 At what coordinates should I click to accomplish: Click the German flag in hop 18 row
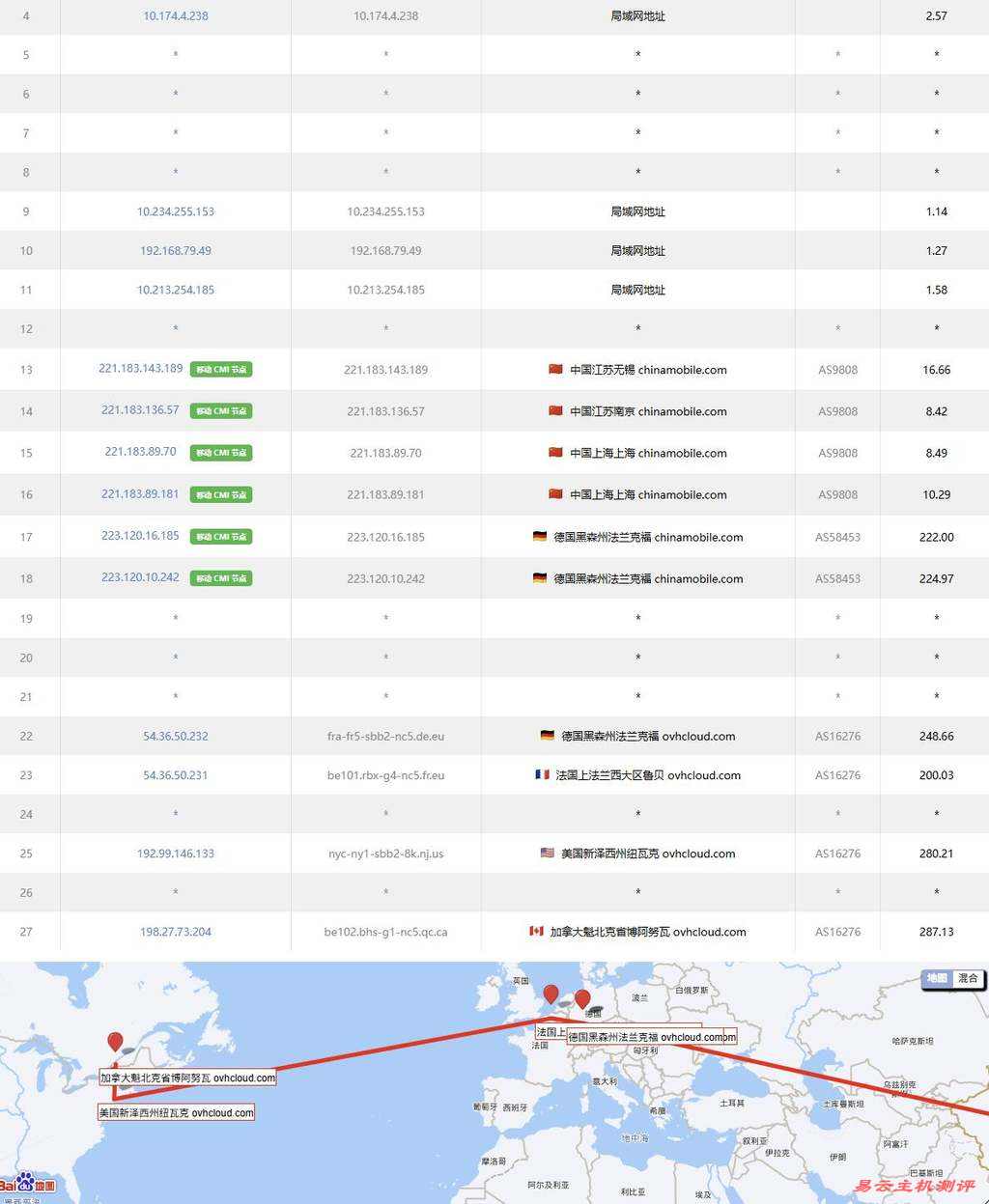pos(540,577)
